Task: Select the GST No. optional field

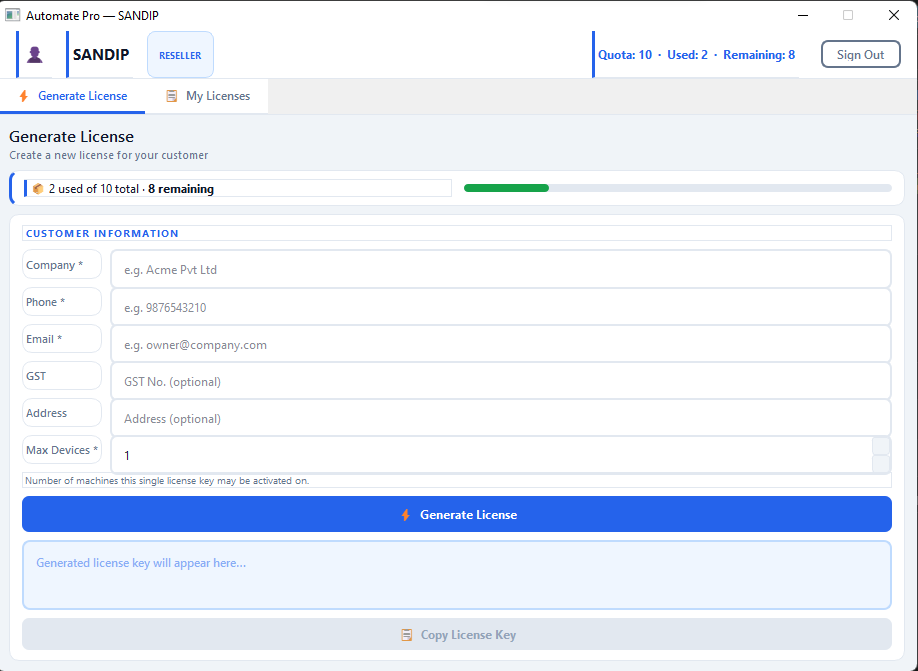Action: tap(501, 381)
